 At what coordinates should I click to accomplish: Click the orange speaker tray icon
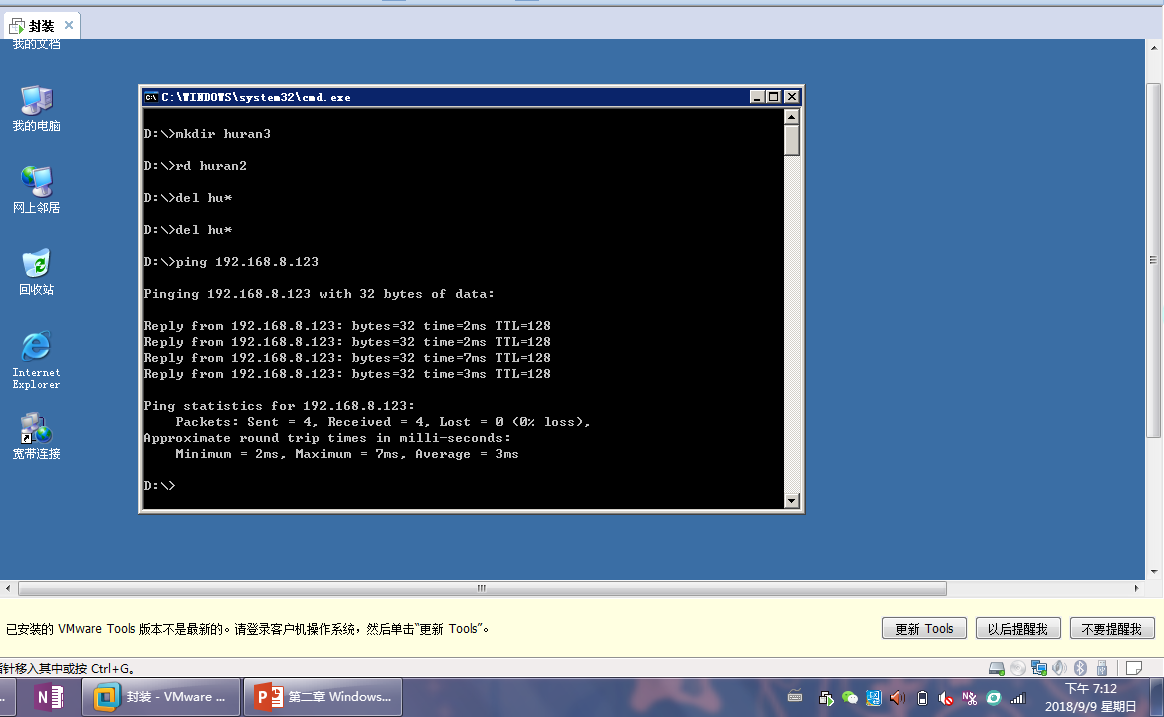pos(897,698)
